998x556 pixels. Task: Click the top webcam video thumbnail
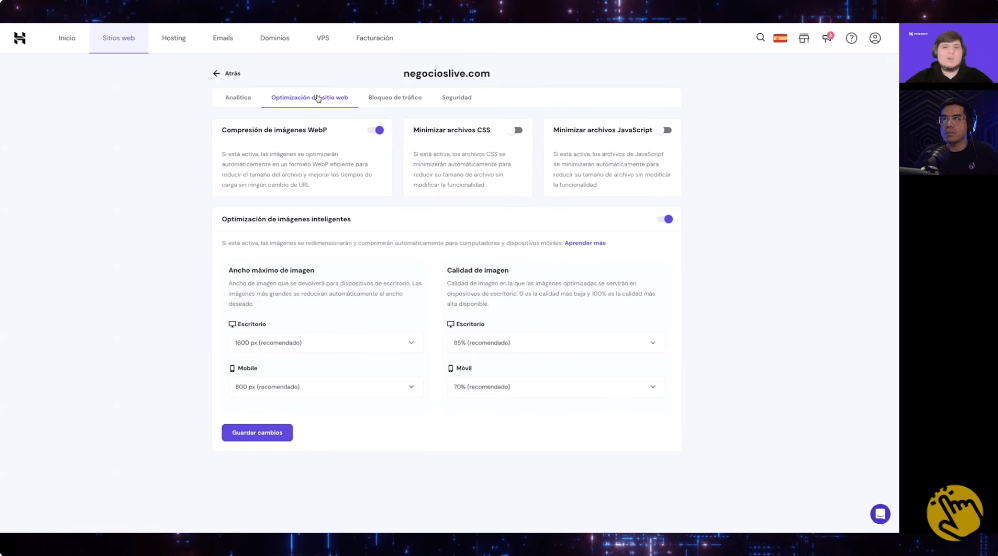[948, 53]
